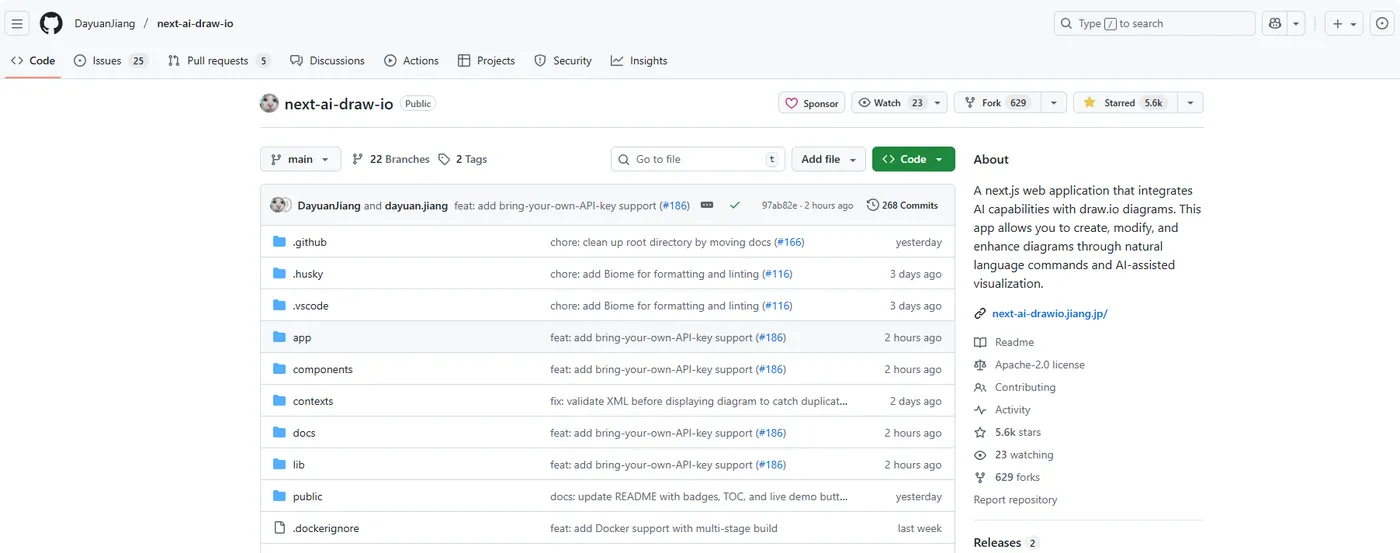Open the issues shortcut icon in header
Viewport: 1400px width, 553px height.
coord(1382,24)
